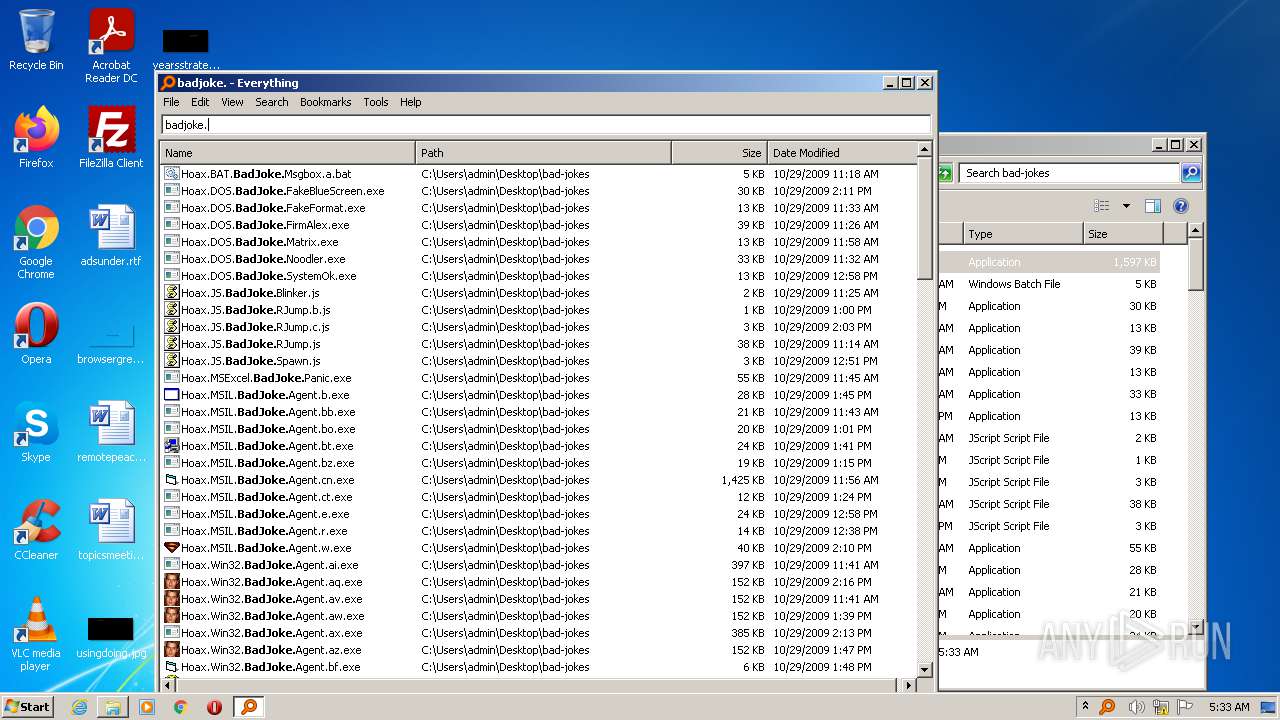Click icon of Hoax.JS.BadJoke.Blinker.js file

point(171,293)
